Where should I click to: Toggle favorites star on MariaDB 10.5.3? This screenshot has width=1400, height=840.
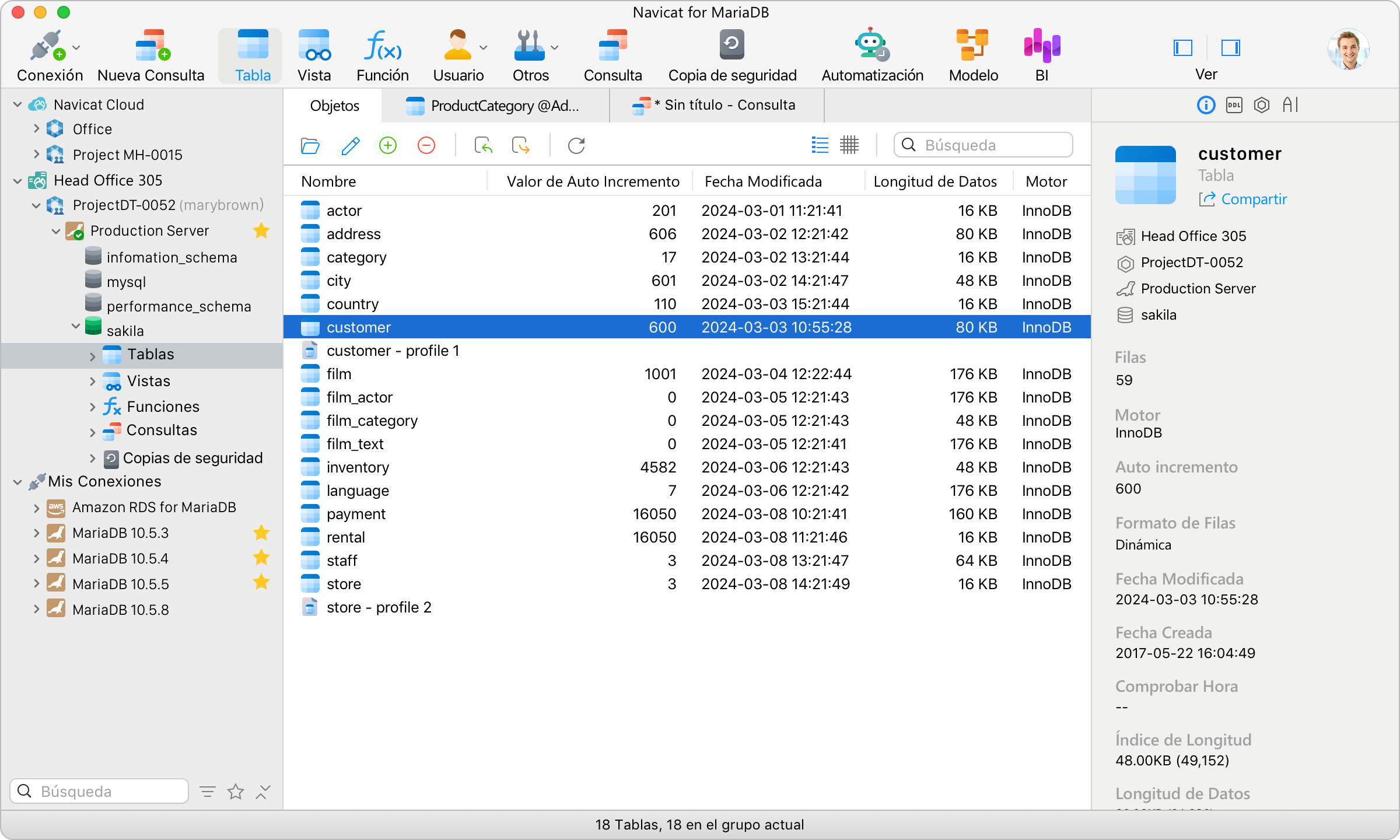[261, 533]
